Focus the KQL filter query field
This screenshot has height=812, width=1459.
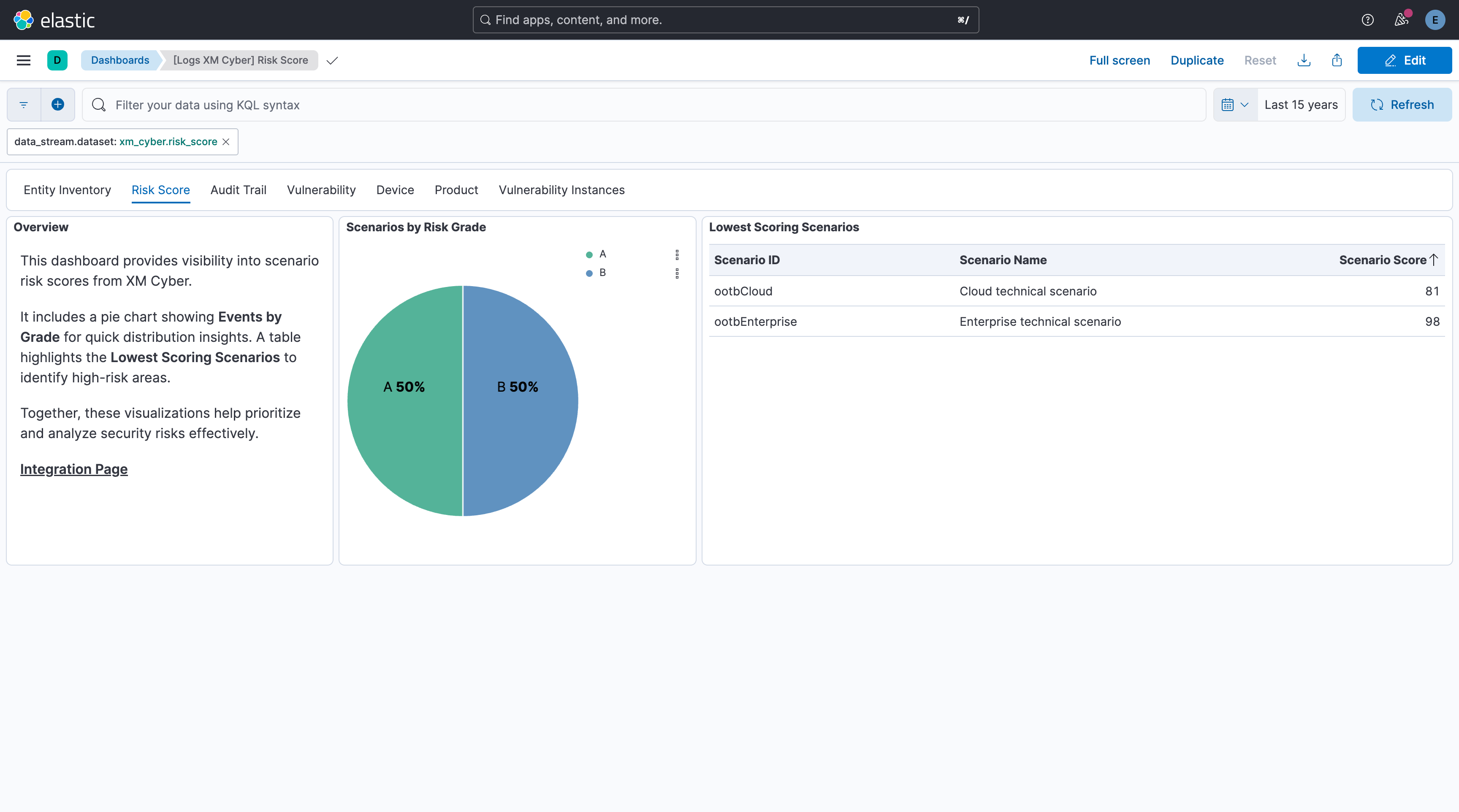pos(644,105)
